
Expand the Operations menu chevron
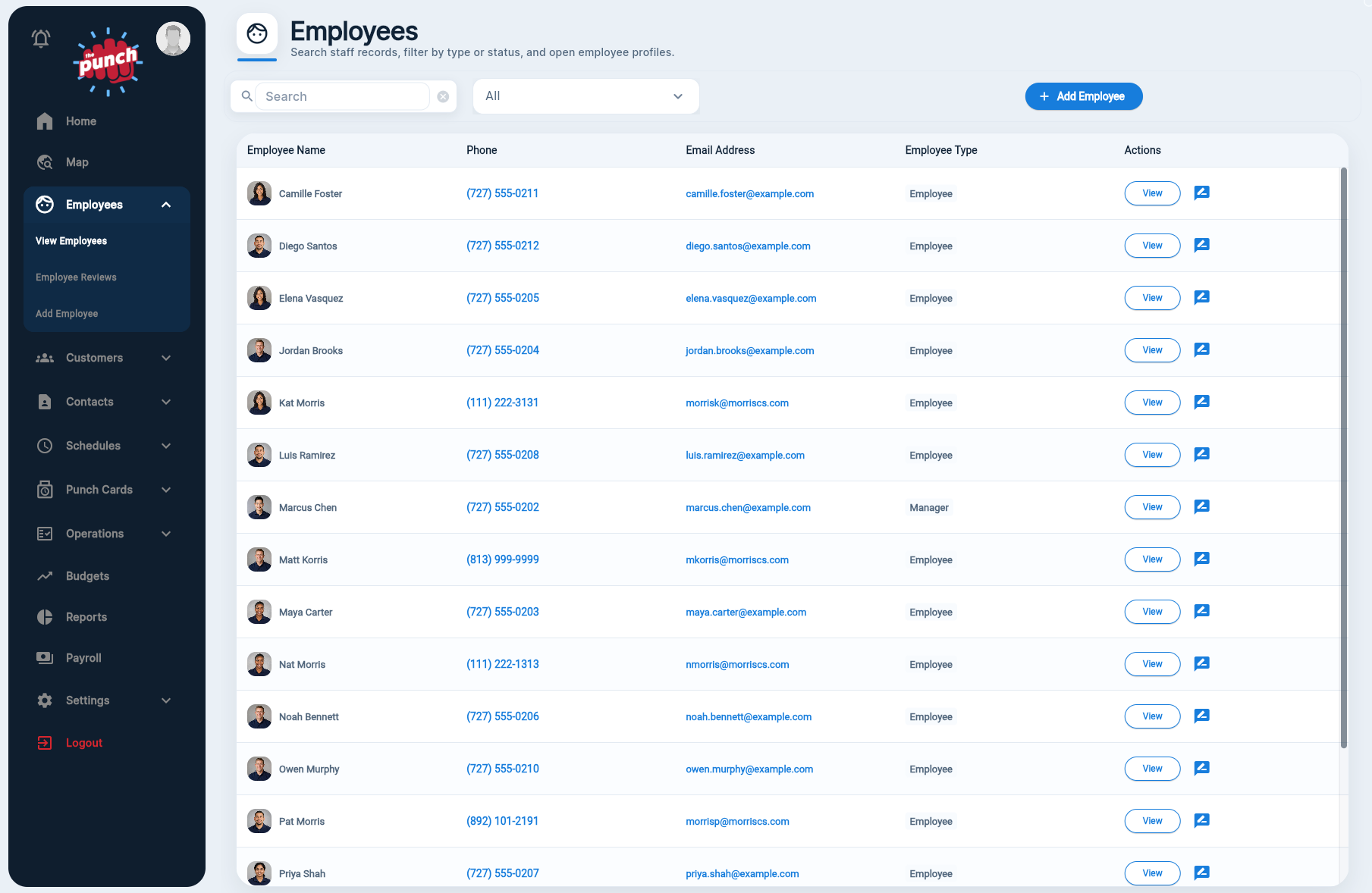click(166, 534)
